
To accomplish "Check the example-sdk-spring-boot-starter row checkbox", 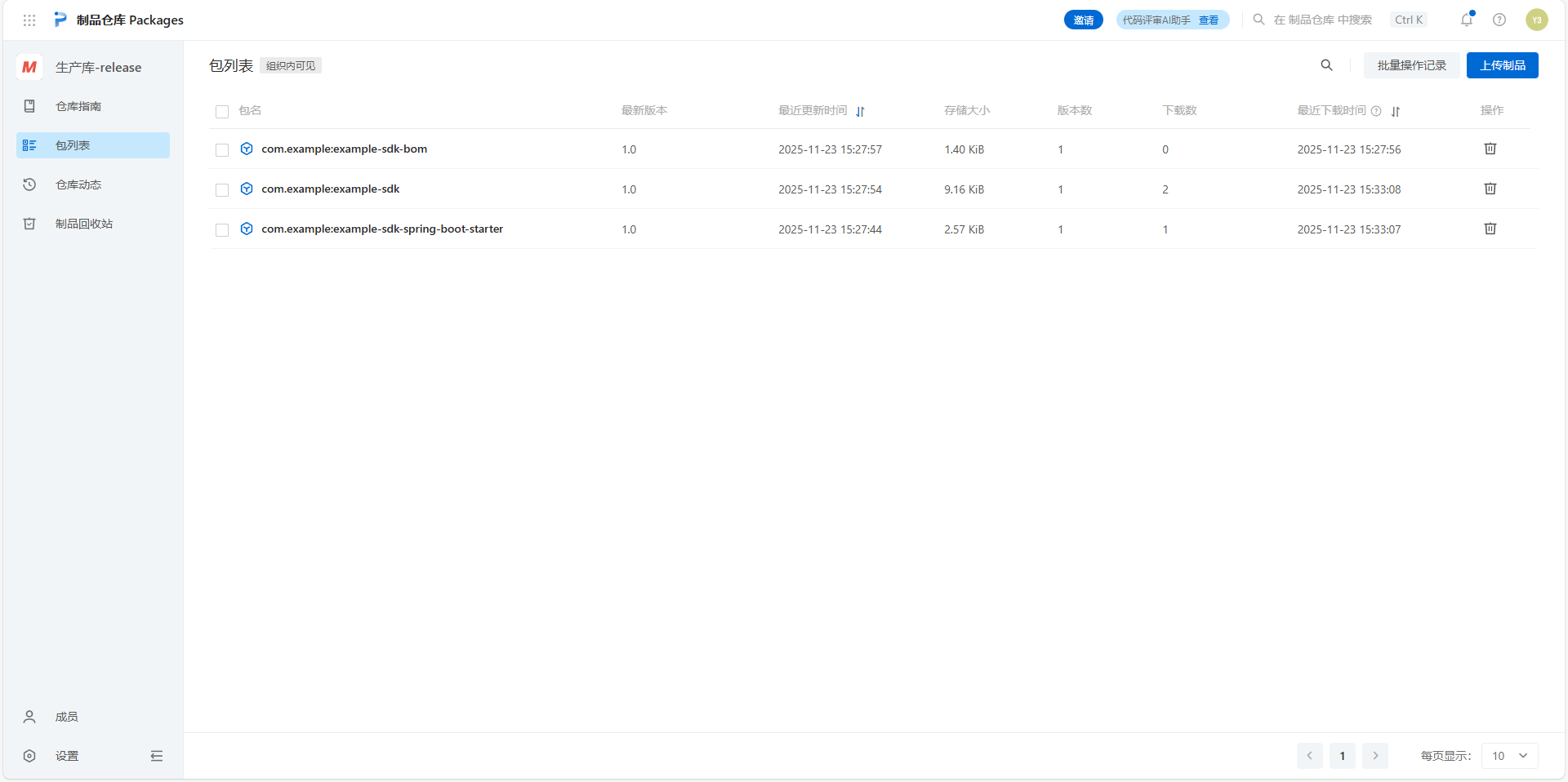I will click(222, 230).
